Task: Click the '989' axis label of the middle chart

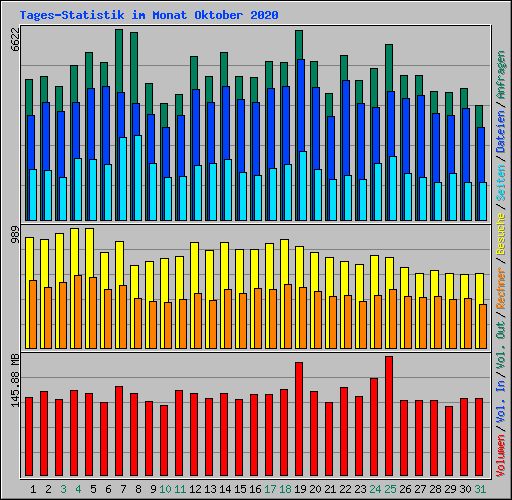Action: click(x=15, y=235)
